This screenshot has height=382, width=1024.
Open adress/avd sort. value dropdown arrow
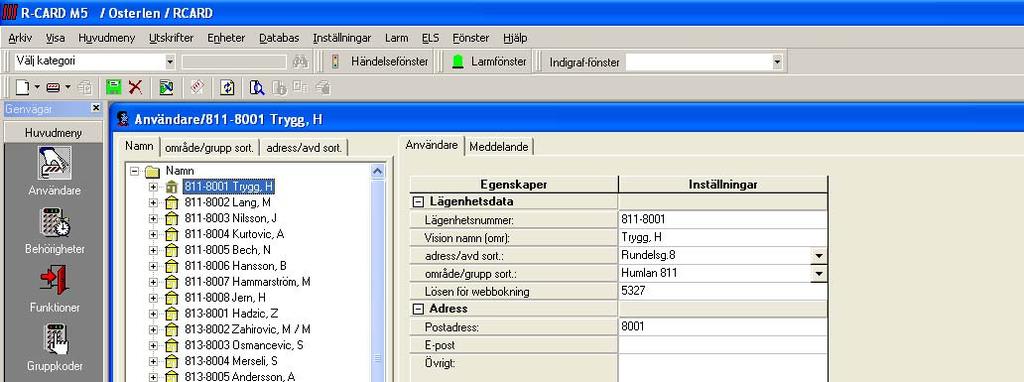819,256
